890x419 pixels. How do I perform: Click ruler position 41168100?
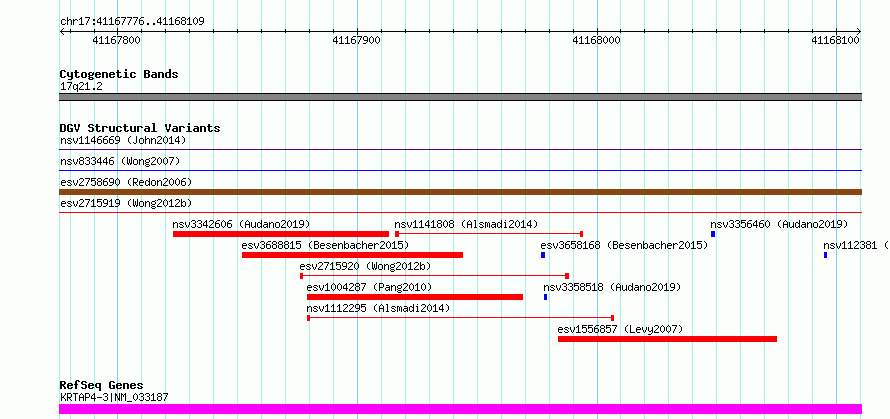[x=836, y=40]
